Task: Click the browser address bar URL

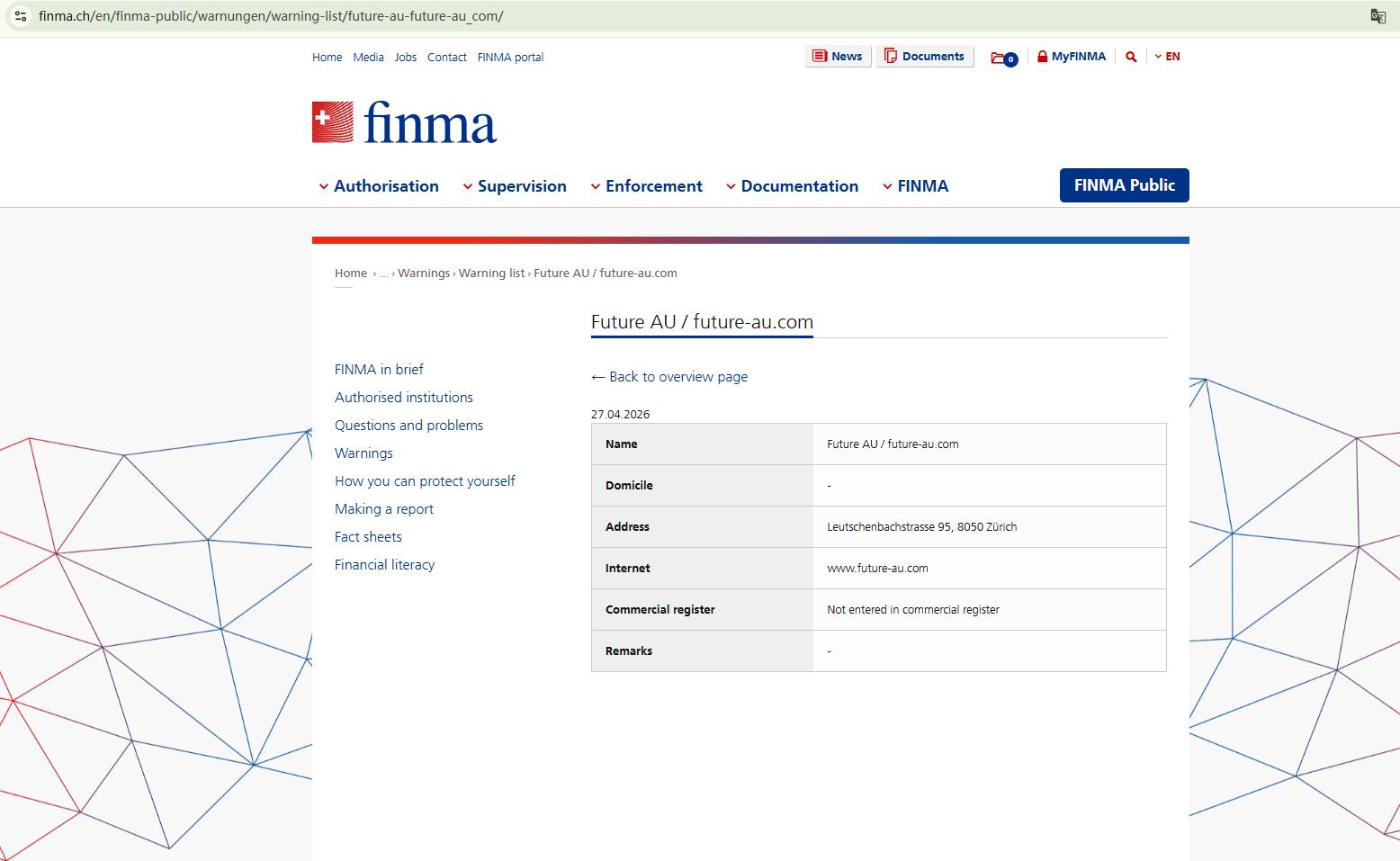Action: pyautogui.click(x=271, y=16)
